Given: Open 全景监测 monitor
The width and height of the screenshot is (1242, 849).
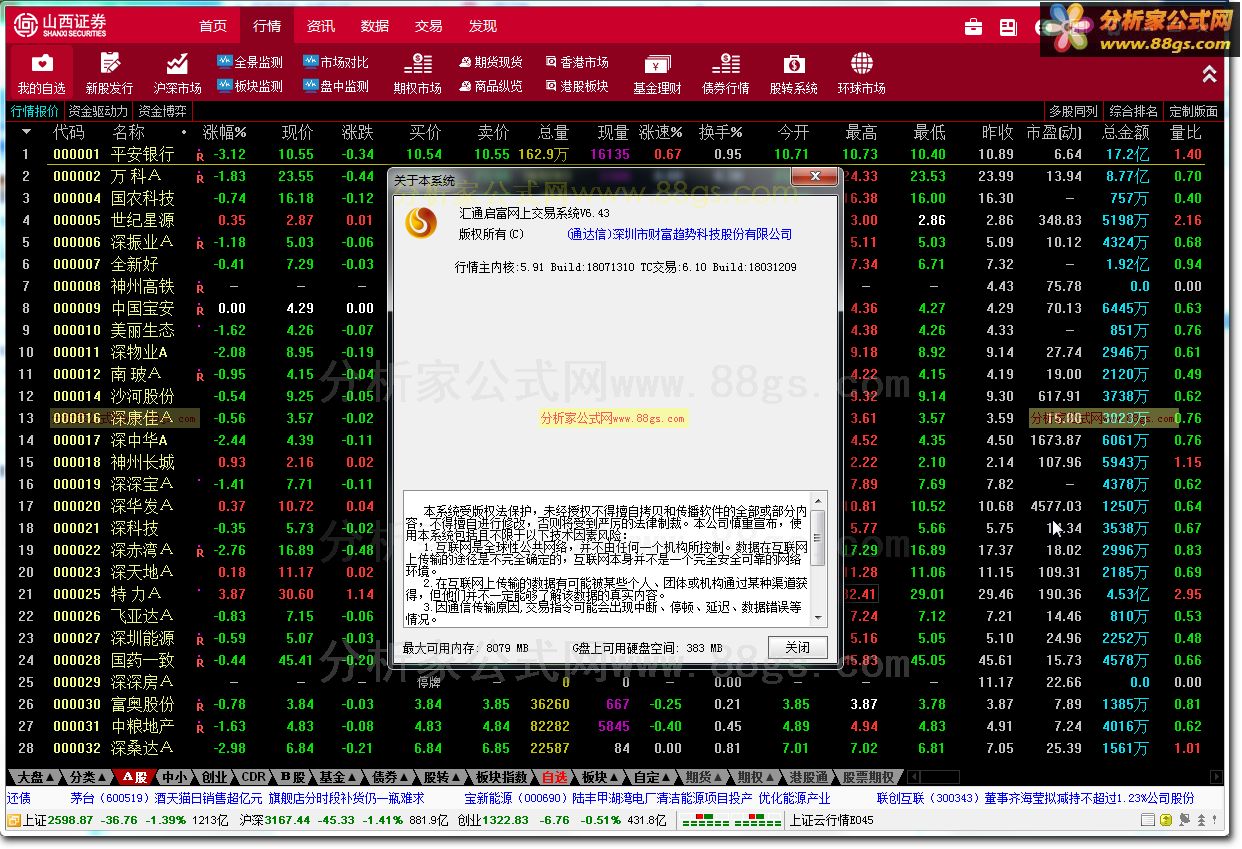Looking at the screenshot, I should click(250, 62).
